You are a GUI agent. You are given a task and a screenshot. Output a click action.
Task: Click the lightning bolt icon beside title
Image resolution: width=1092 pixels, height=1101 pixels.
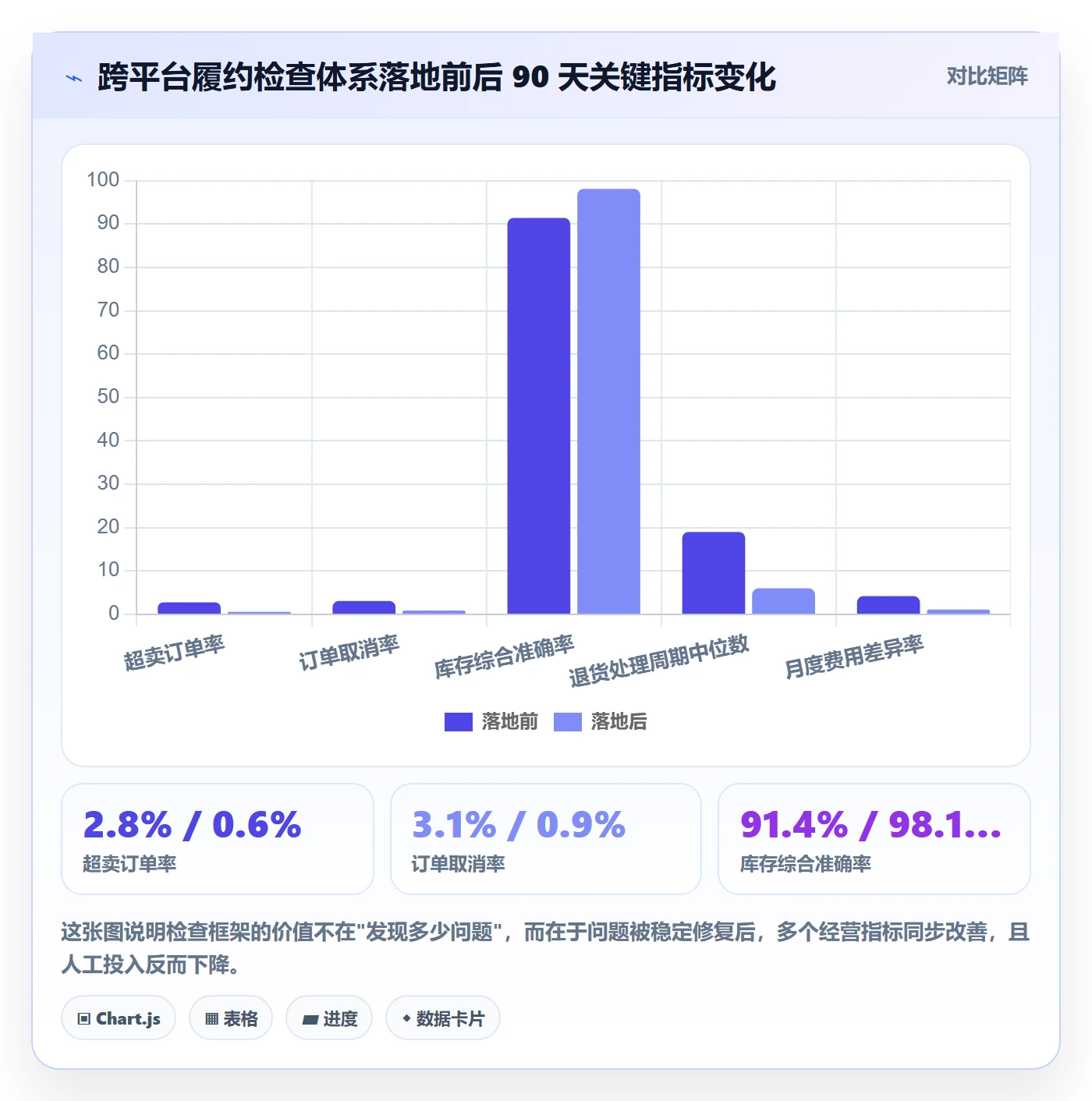pos(74,78)
